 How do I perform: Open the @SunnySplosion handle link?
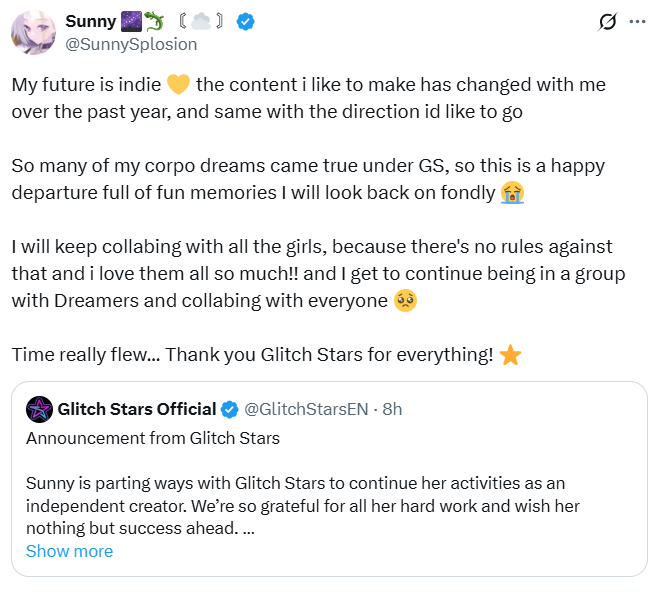[131, 44]
